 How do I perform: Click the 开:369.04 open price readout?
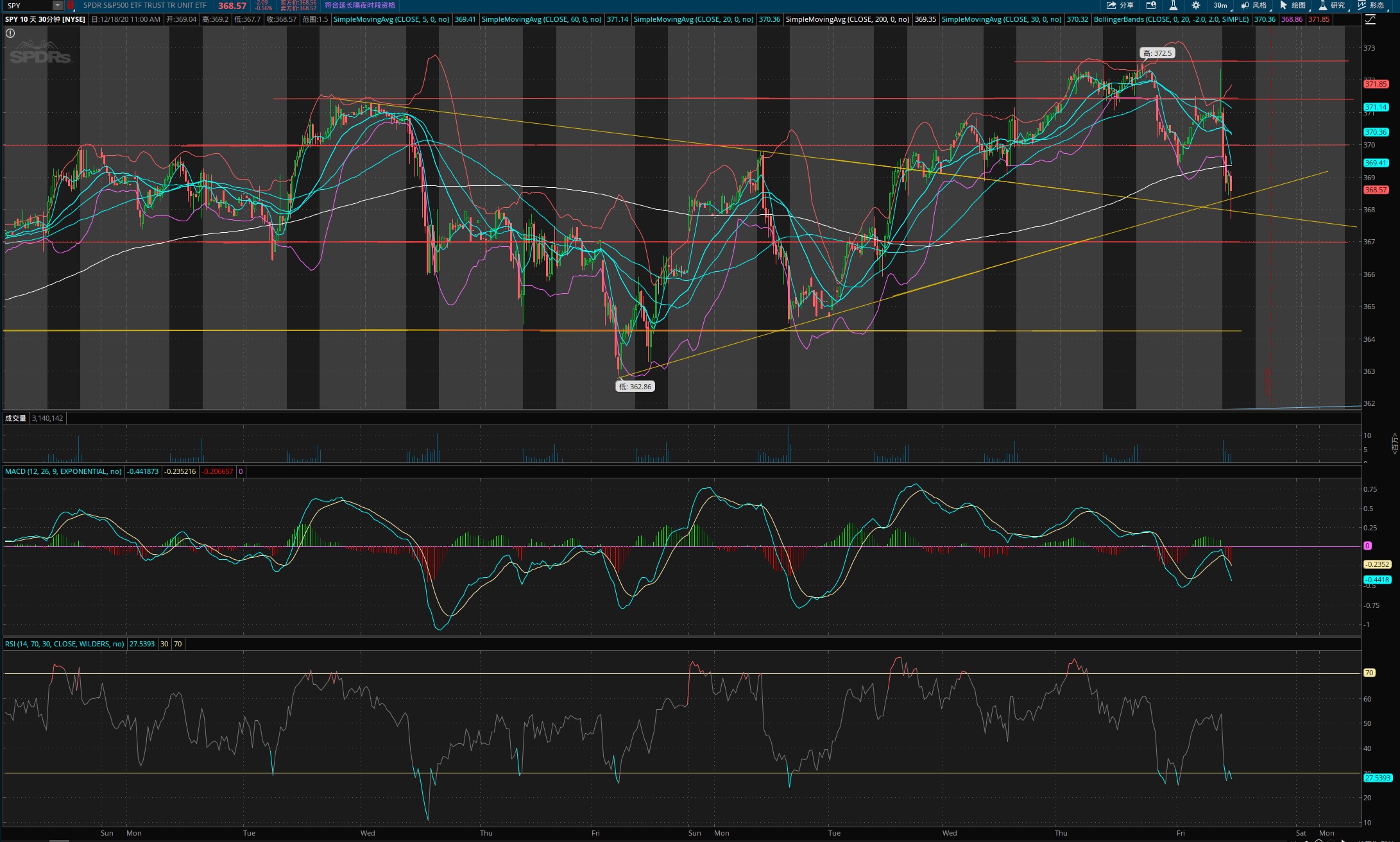(181, 19)
